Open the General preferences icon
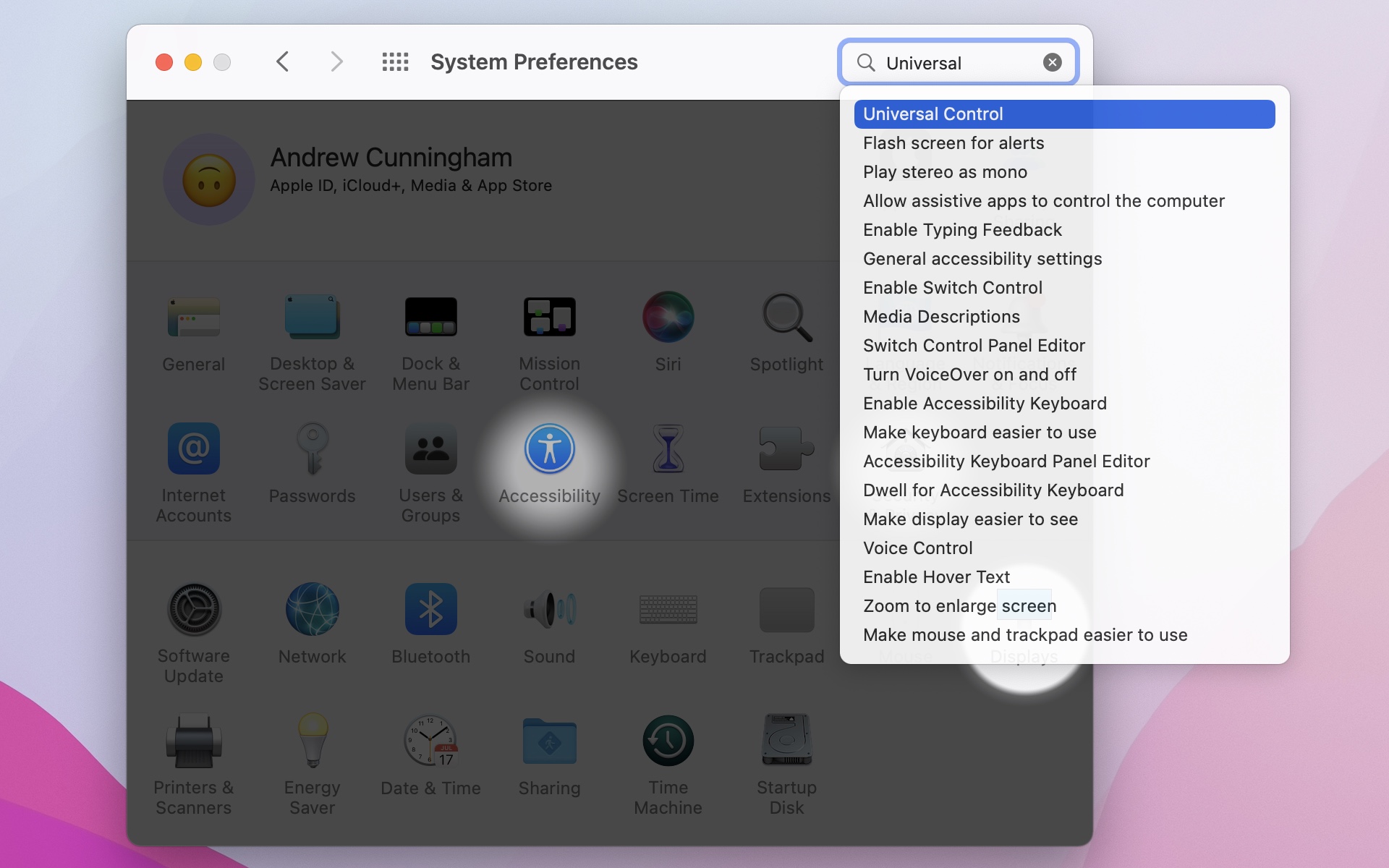The image size is (1389, 868). coord(193,318)
